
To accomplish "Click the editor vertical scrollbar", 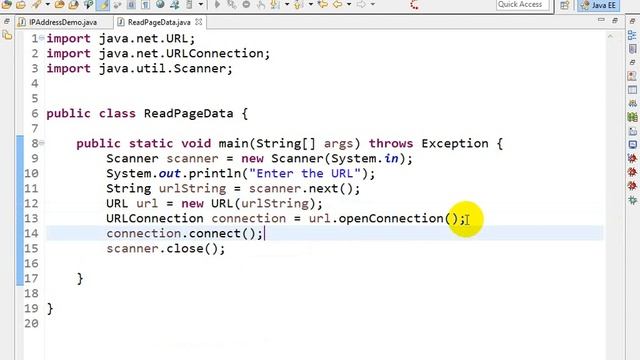I will coord(611,196).
